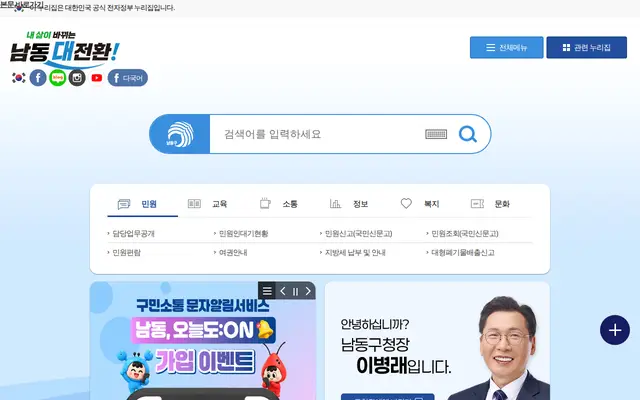Click the Namdong emblem in search bar
This screenshot has width=640, height=400.
click(x=180, y=134)
